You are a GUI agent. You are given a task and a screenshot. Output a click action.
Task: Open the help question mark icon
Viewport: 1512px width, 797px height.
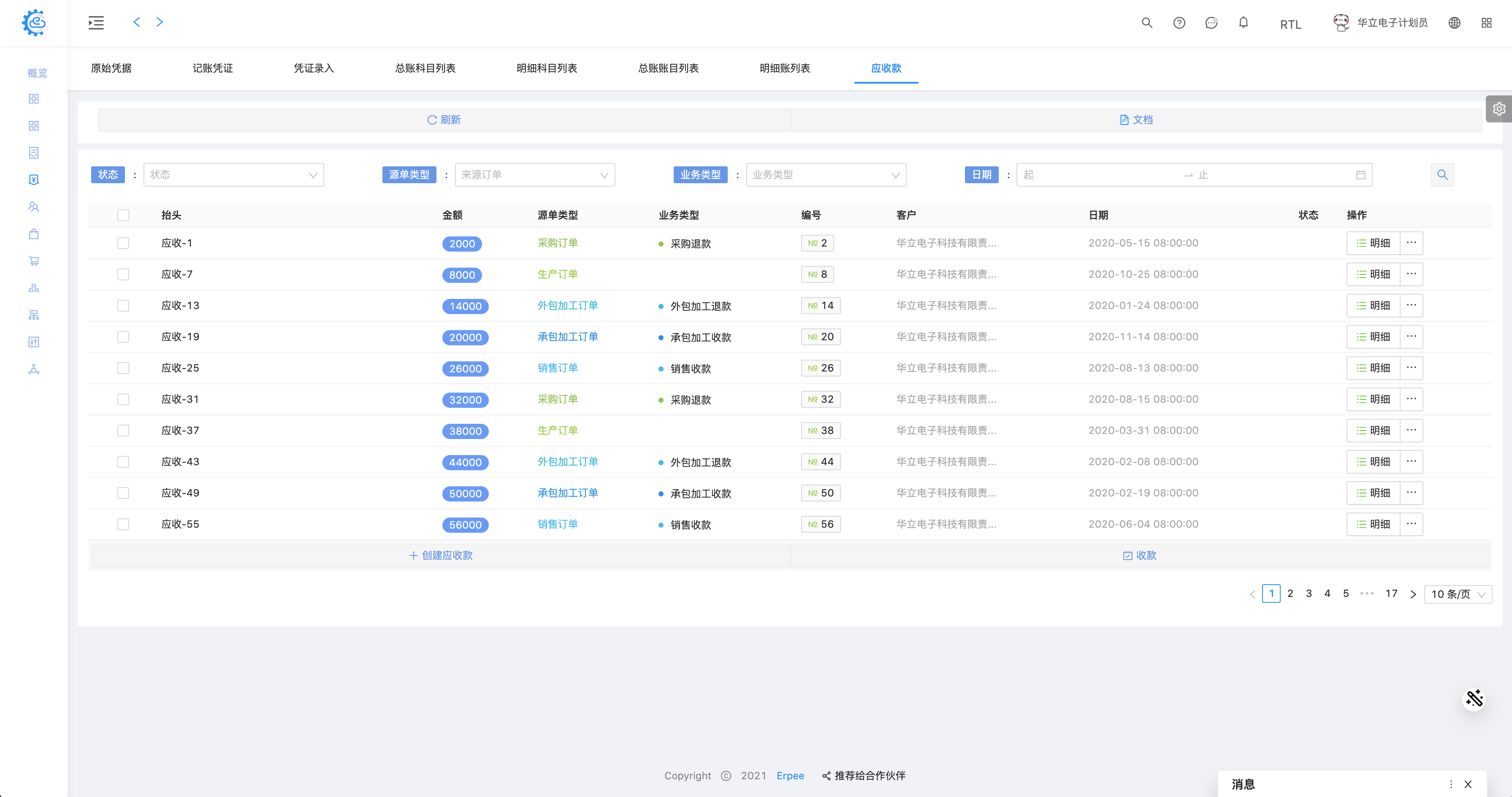pyautogui.click(x=1179, y=23)
